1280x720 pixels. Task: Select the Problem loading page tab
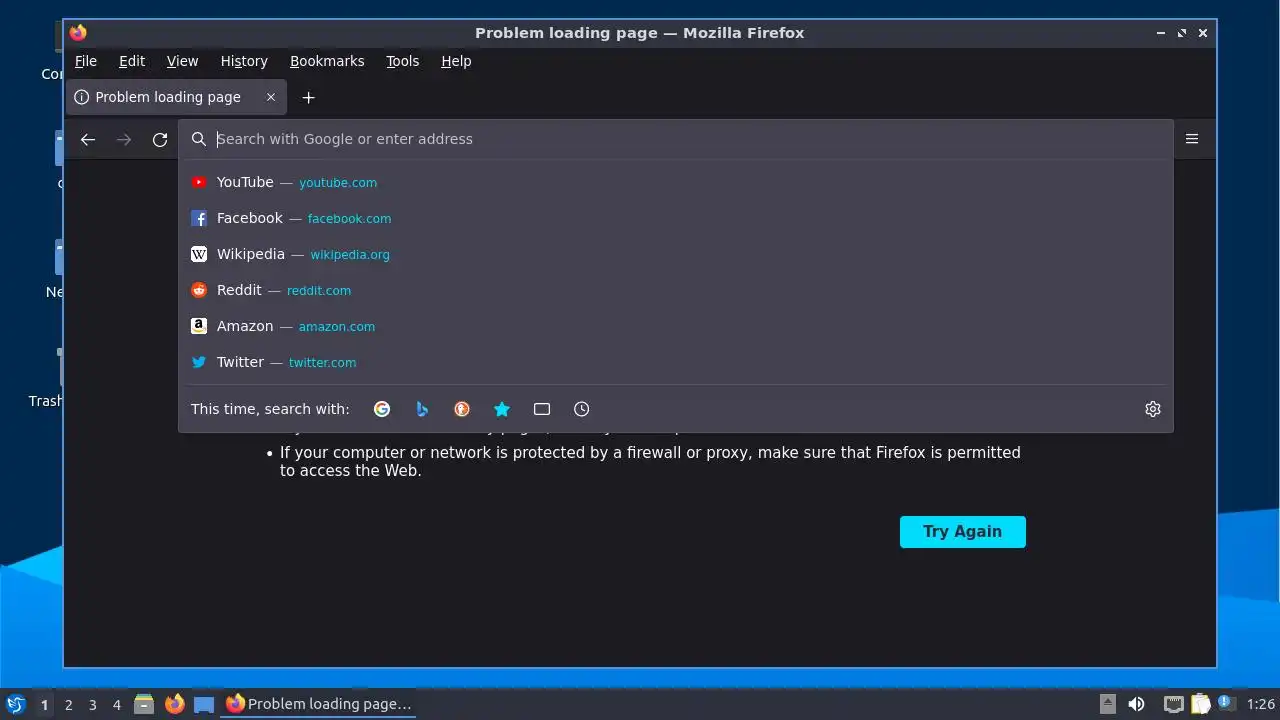(x=176, y=97)
